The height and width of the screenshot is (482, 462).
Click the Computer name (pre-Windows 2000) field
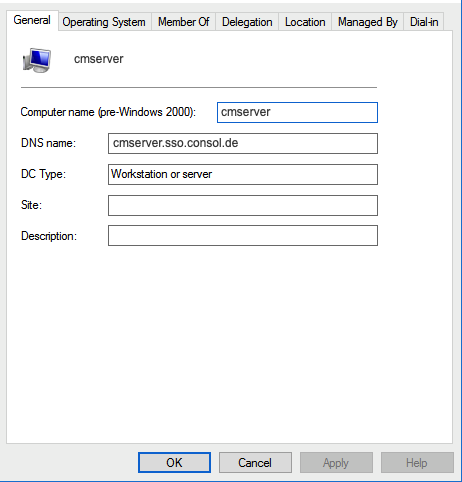coord(297,112)
